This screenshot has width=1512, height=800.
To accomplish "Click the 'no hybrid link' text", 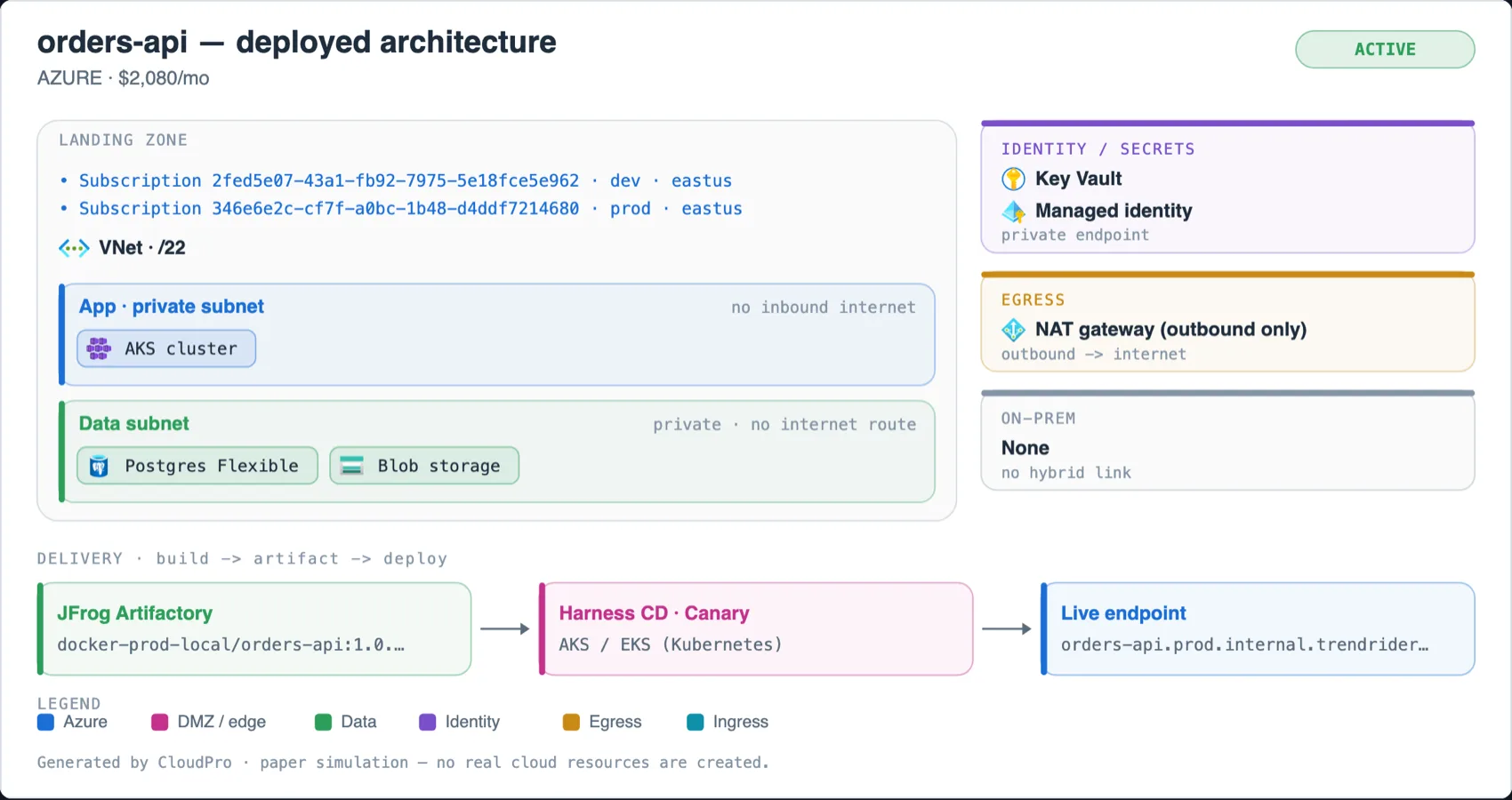I will [x=1066, y=473].
